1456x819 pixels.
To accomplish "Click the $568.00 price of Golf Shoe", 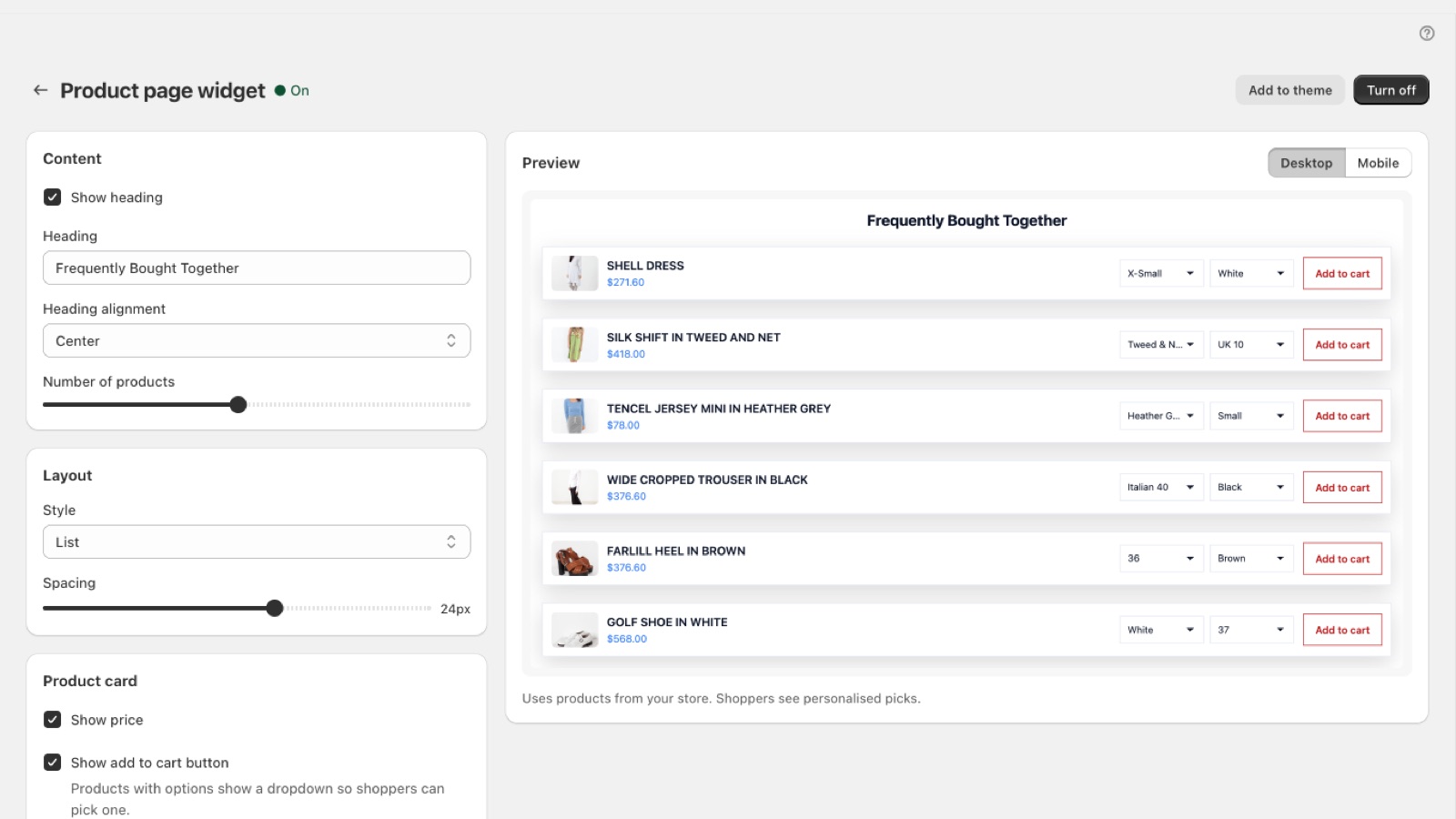I will (x=627, y=639).
